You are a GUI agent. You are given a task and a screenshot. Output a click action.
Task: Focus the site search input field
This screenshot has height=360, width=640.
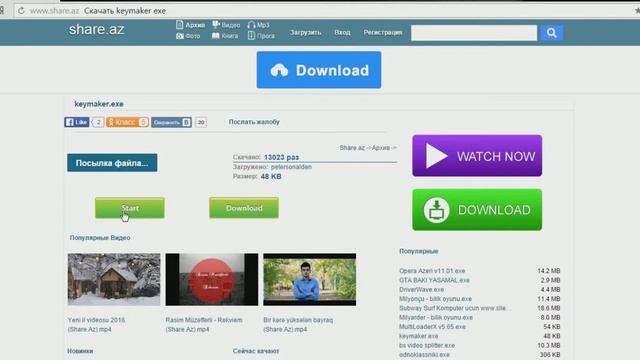tap(474, 33)
